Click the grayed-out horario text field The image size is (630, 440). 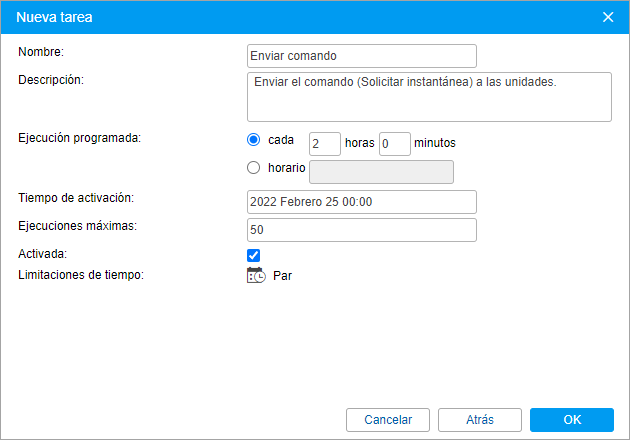click(382, 172)
